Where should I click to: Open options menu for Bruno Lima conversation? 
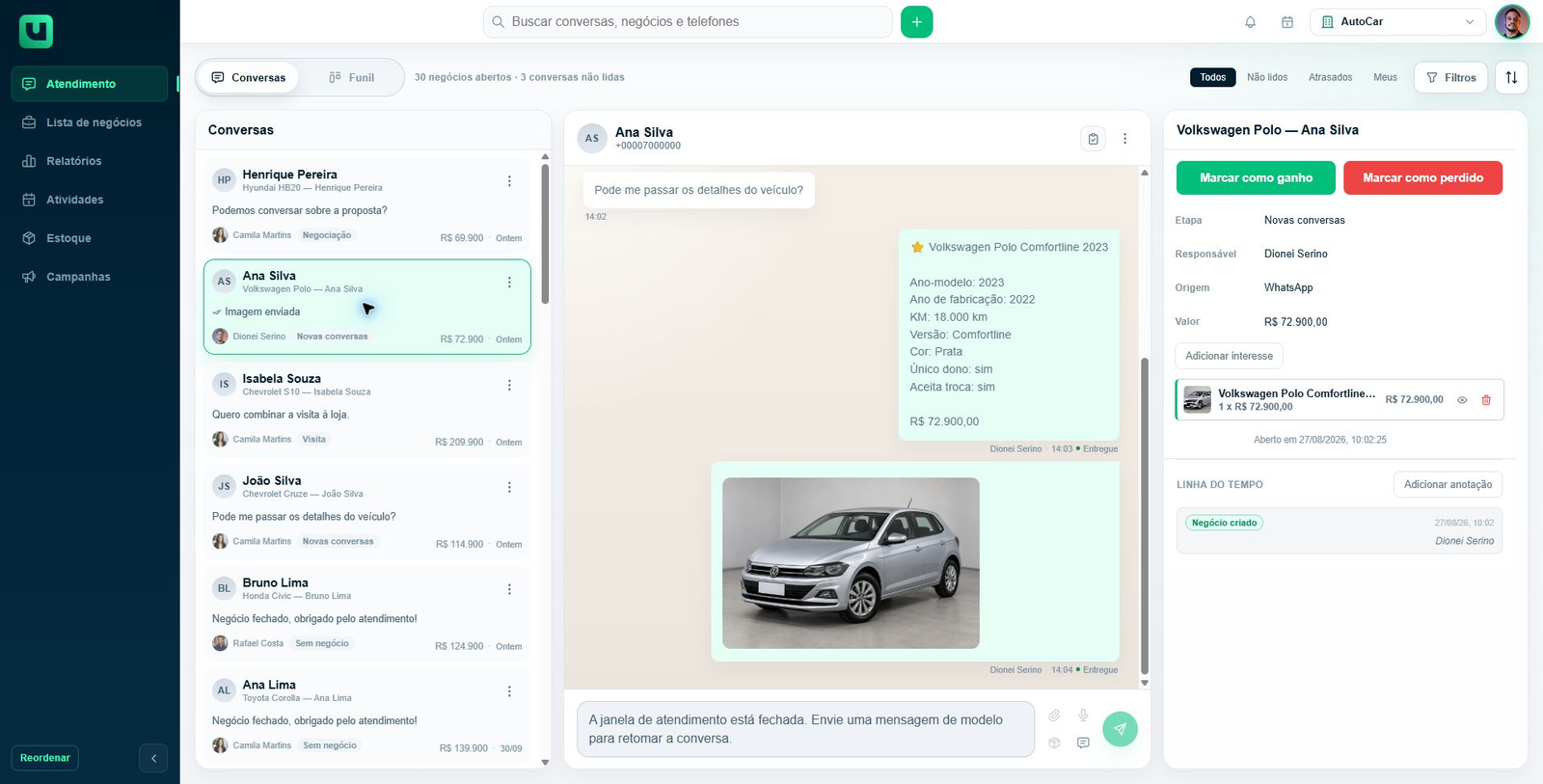tap(509, 589)
